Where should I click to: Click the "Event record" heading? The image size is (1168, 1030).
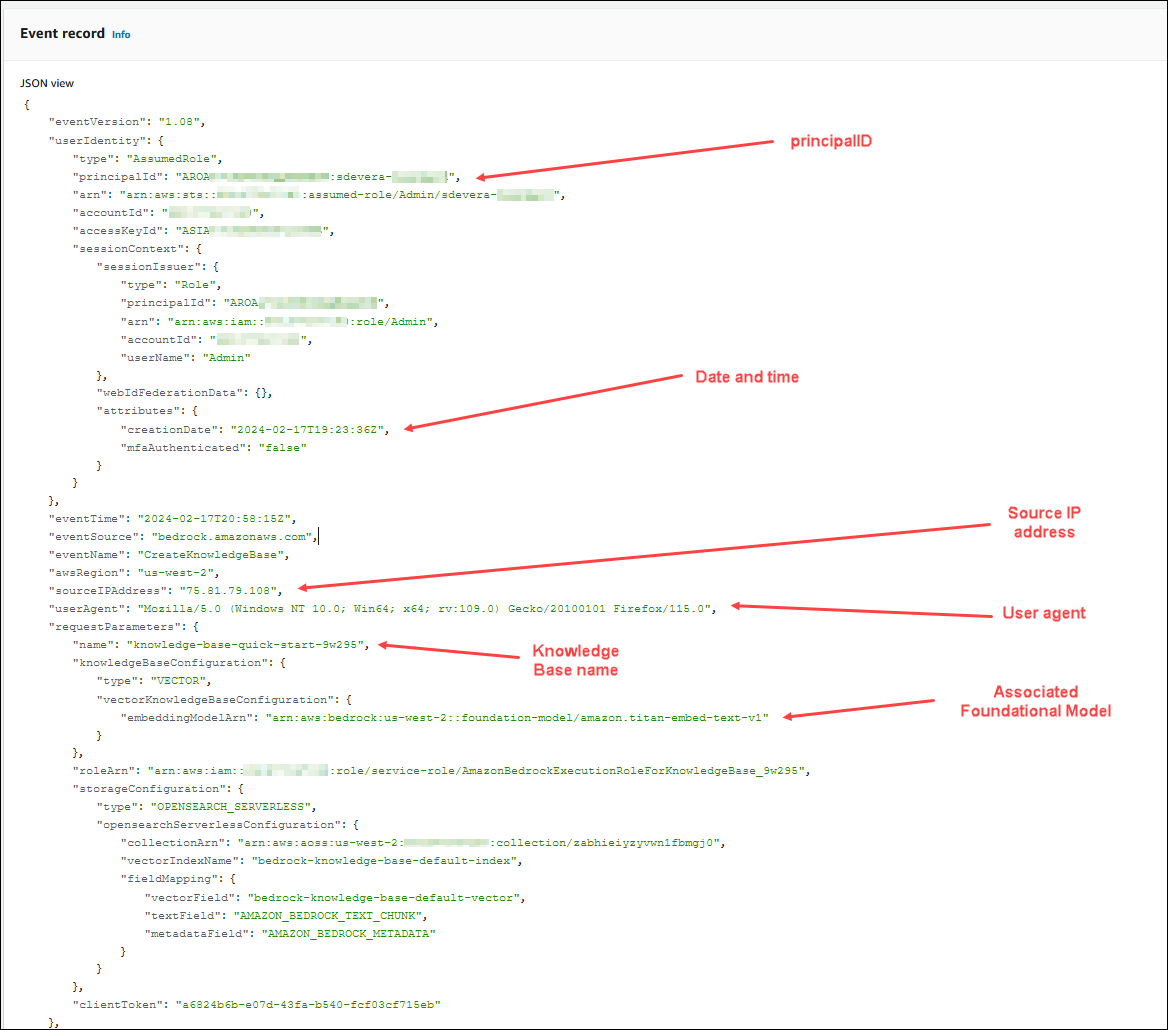click(63, 34)
